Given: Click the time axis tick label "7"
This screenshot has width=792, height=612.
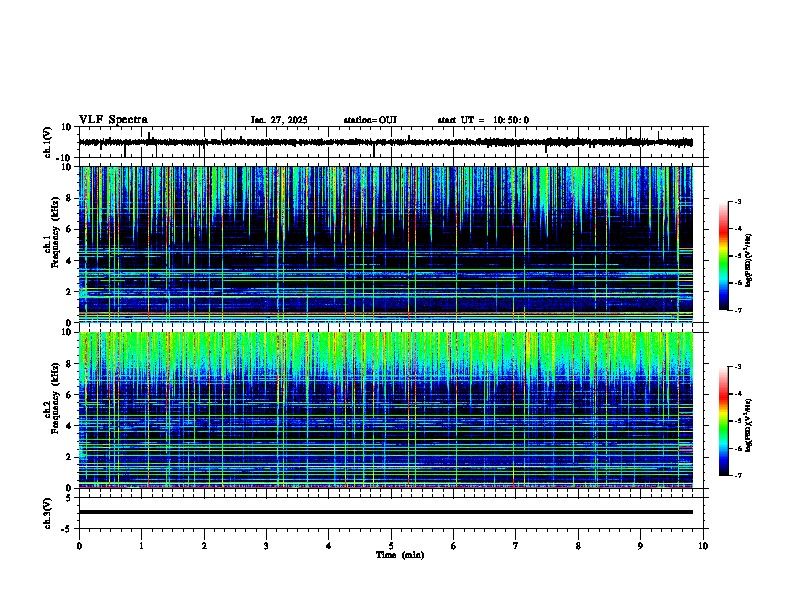Looking at the screenshot, I should coord(516,546).
